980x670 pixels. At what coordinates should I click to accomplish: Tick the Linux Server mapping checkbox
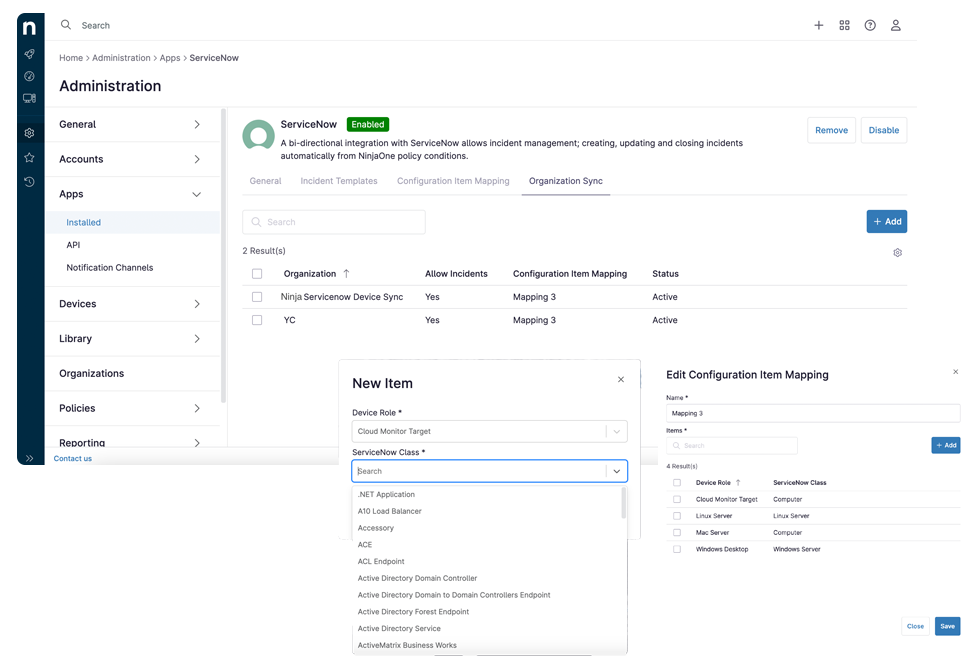click(x=677, y=516)
